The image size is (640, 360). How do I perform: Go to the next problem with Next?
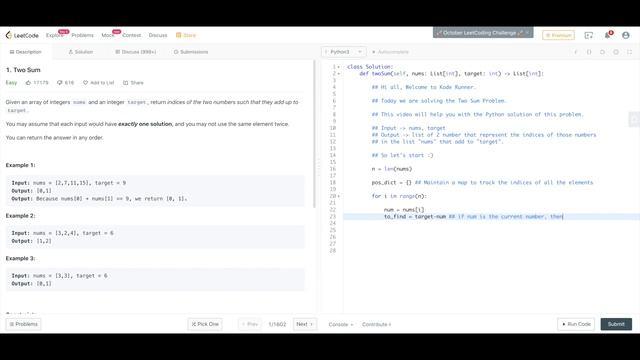click(x=304, y=324)
